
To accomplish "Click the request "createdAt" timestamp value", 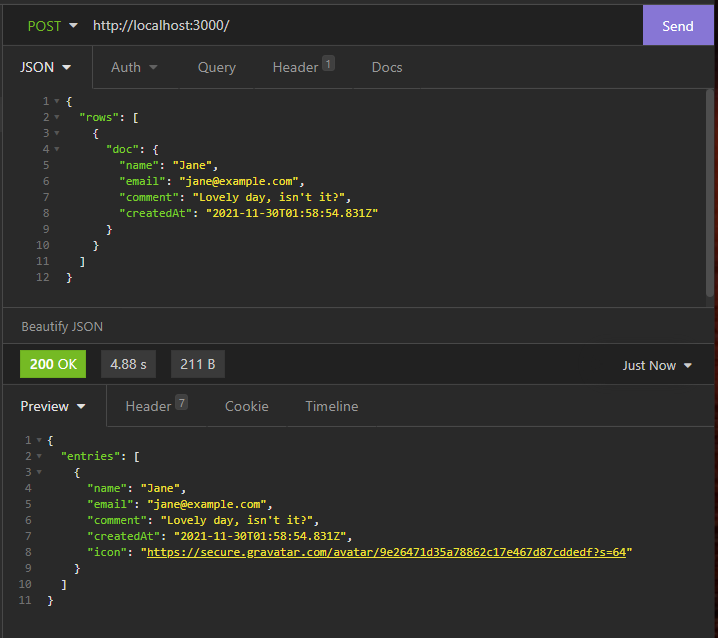I will click(292, 213).
